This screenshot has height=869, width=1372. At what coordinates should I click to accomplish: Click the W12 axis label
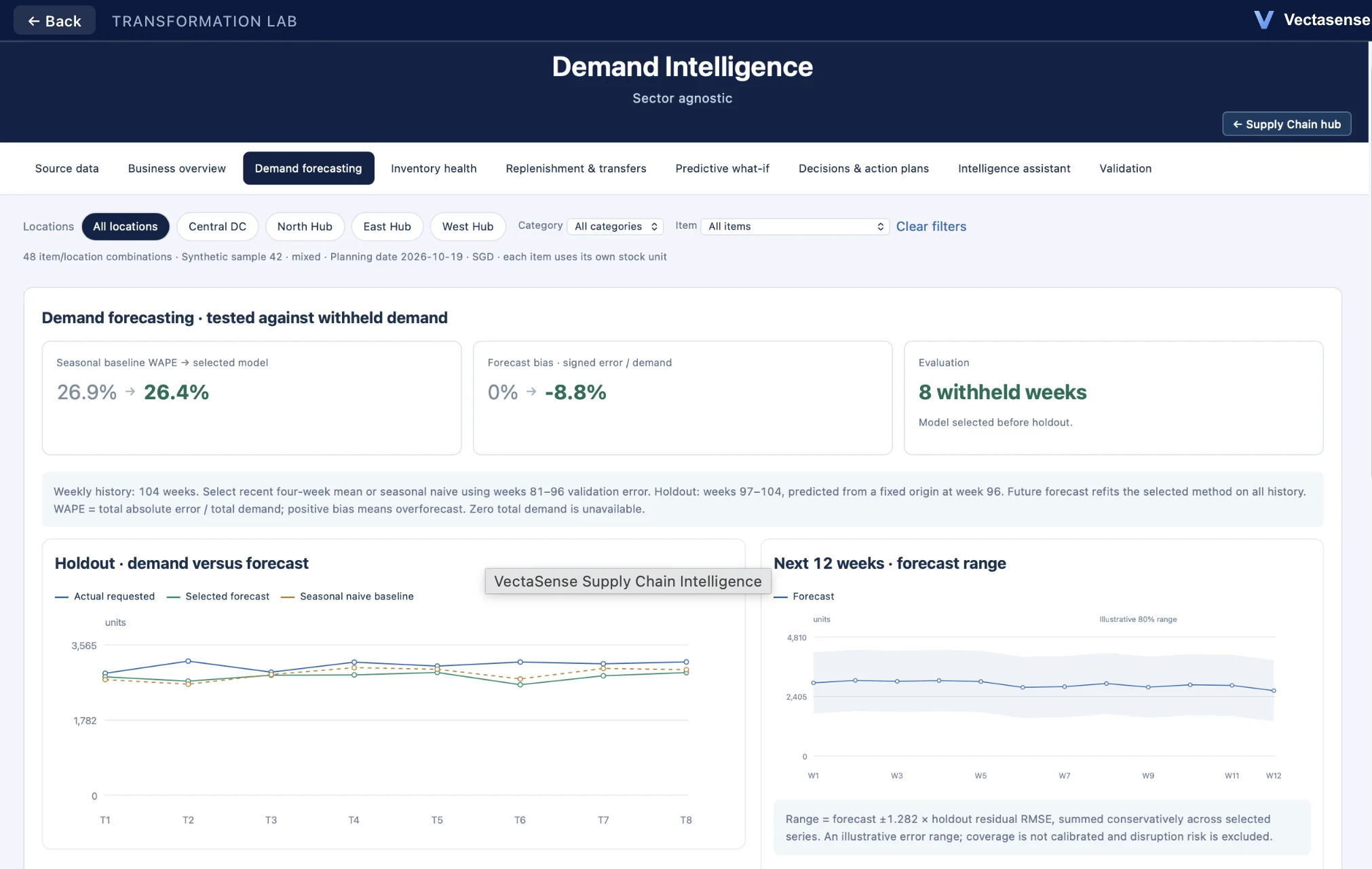tap(1274, 775)
